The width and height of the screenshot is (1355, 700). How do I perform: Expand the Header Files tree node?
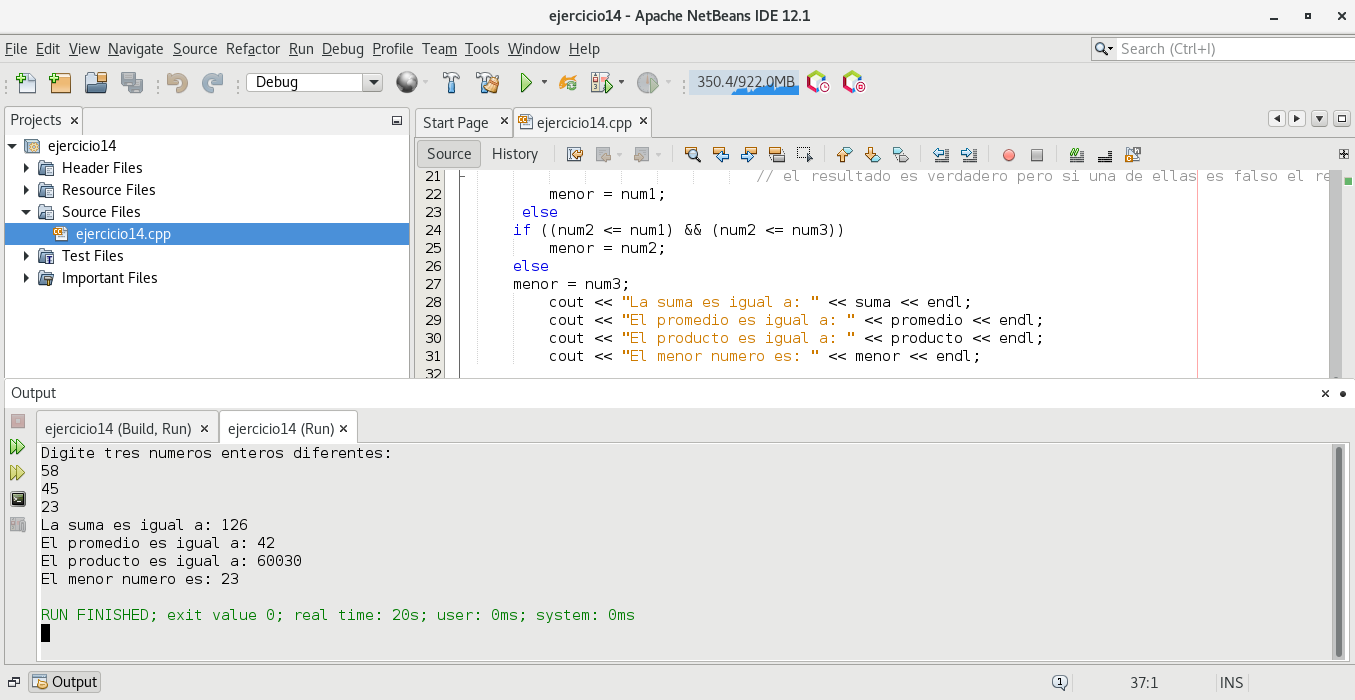27,168
